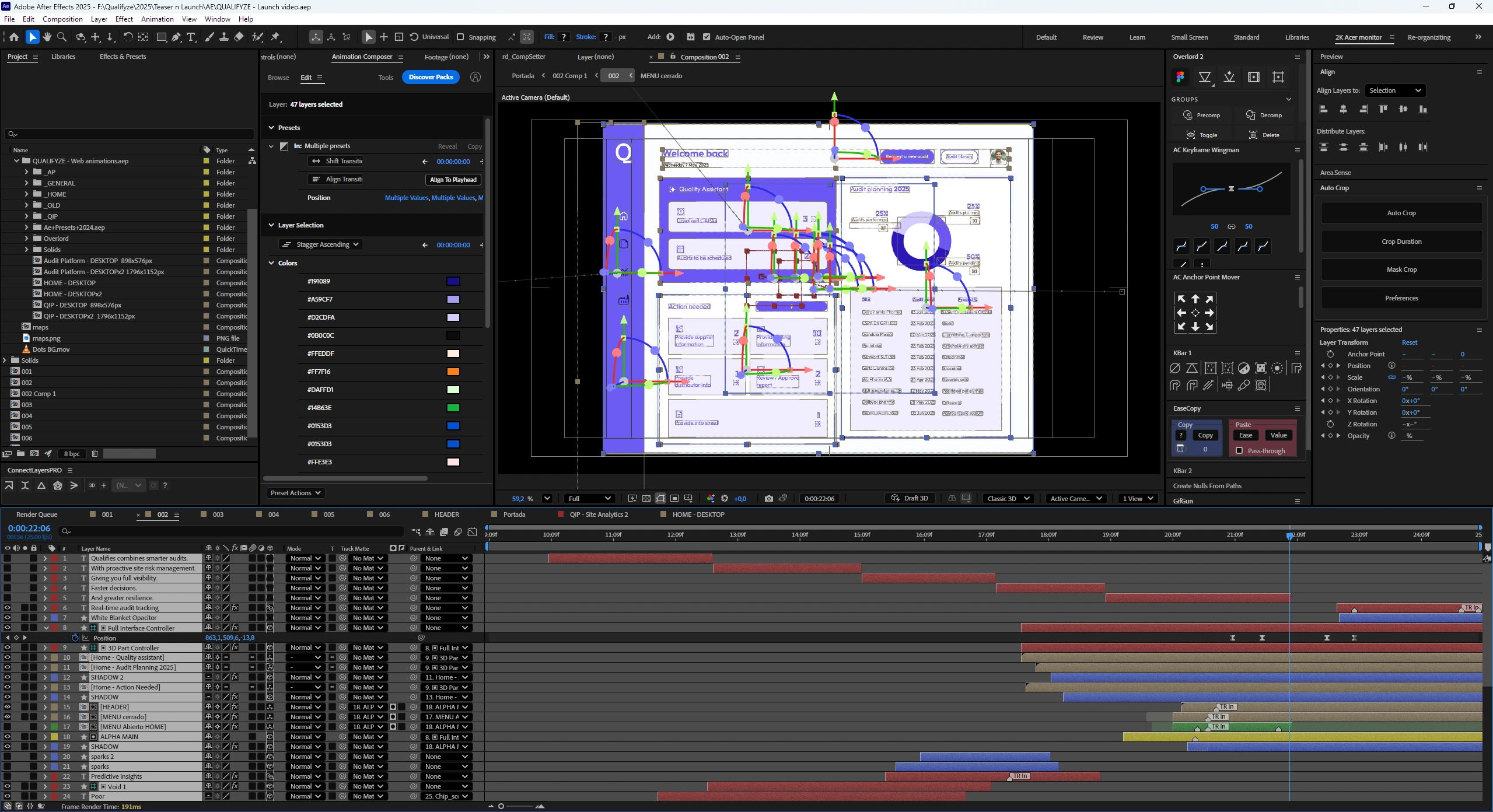Select the Pen tool in toolbar
The height and width of the screenshot is (812, 1493).
pyautogui.click(x=176, y=37)
